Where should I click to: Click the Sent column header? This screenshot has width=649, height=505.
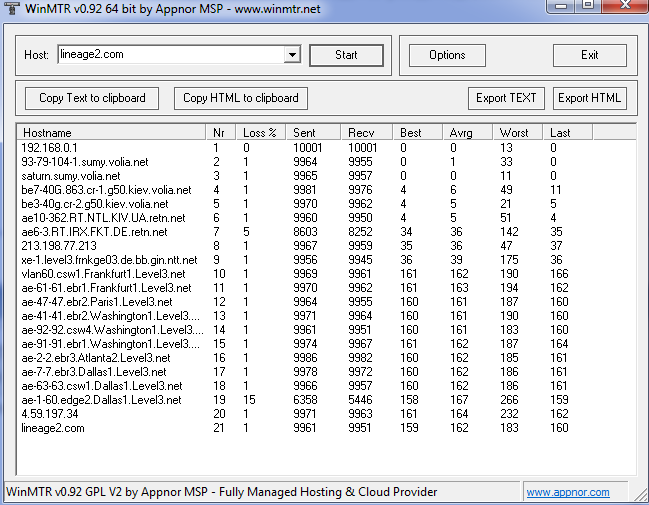click(313, 132)
